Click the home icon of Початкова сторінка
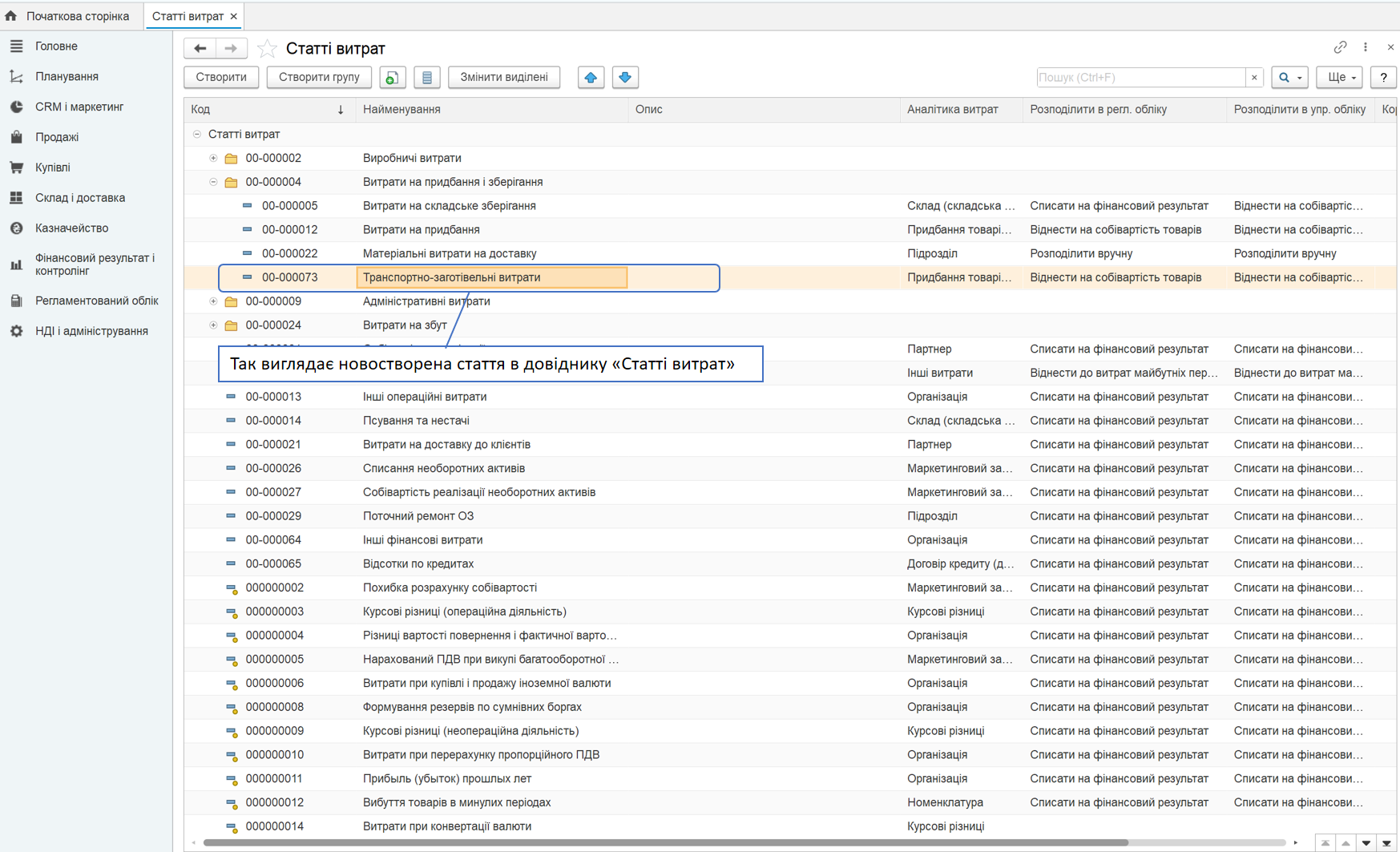The image size is (1400, 852). pos(10,16)
